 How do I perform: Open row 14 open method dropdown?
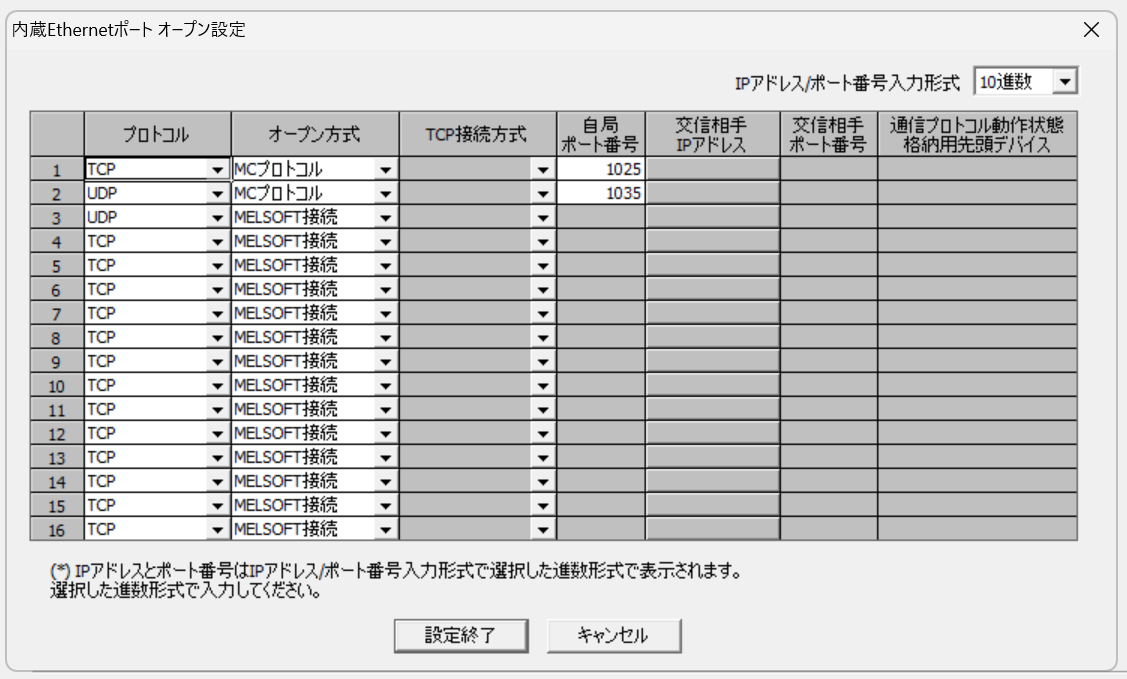(385, 481)
